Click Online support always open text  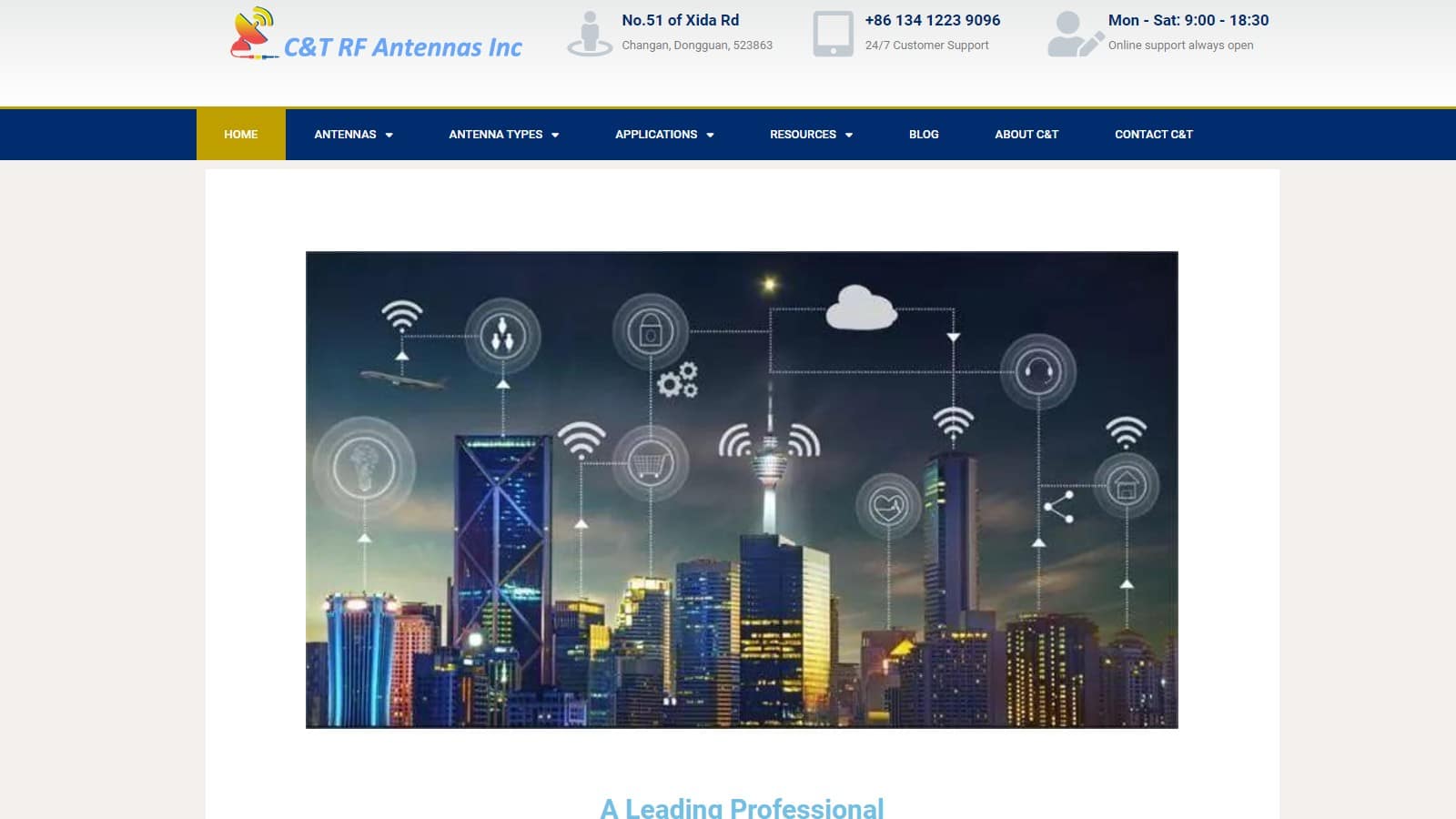pyautogui.click(x=1180, y=45)
